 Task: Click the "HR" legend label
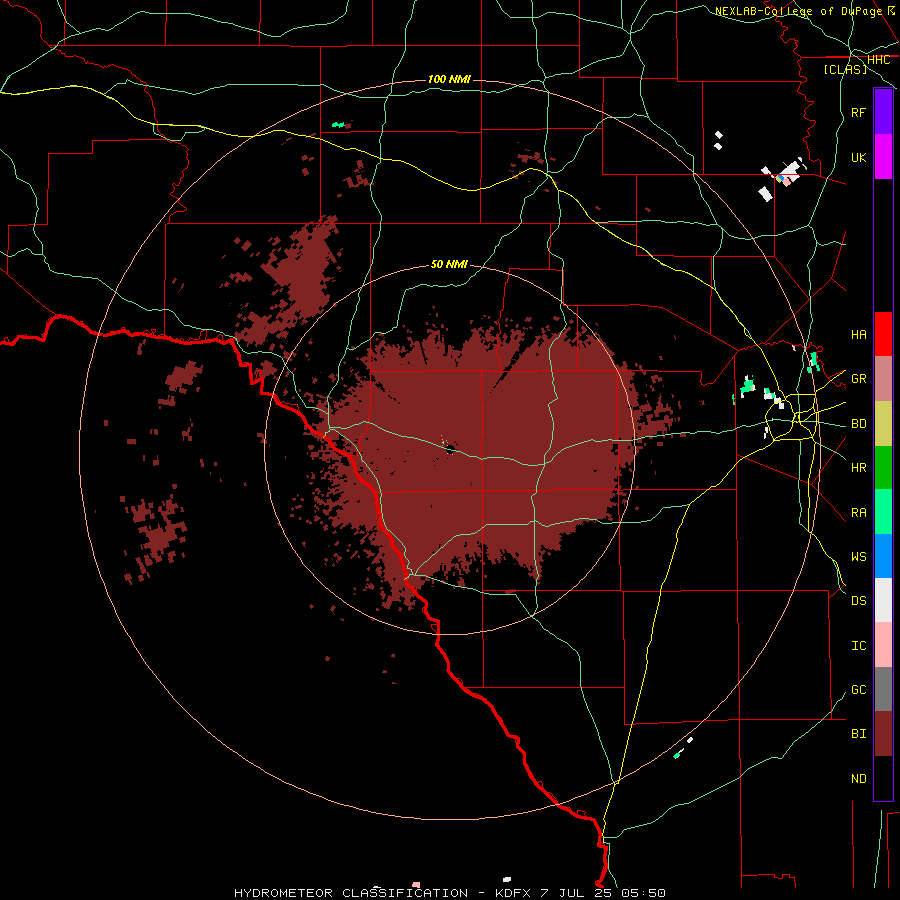pyautogui.click(x=858, y=468)
